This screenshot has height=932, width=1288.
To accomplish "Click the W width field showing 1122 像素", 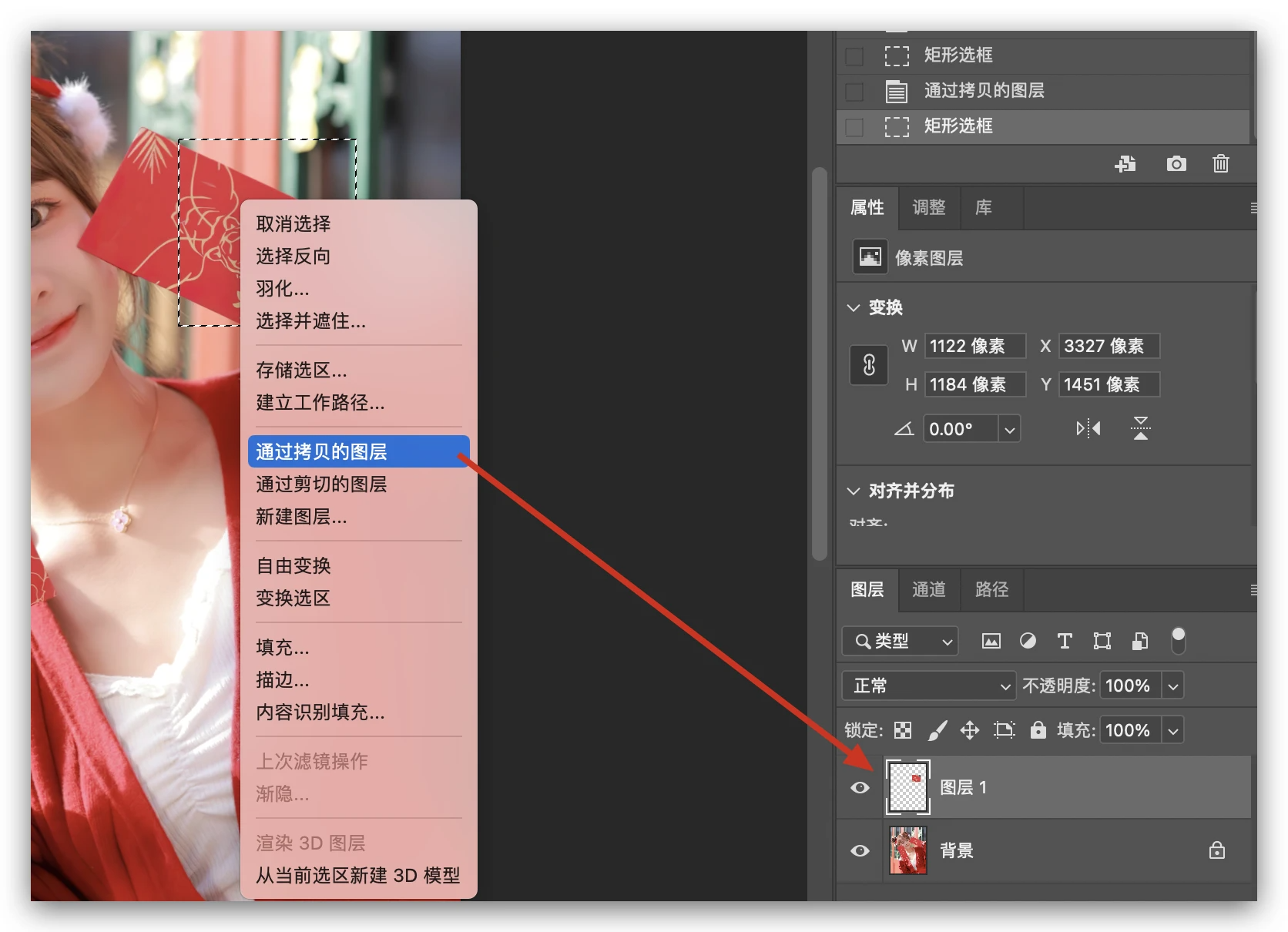I will [974, 346].
